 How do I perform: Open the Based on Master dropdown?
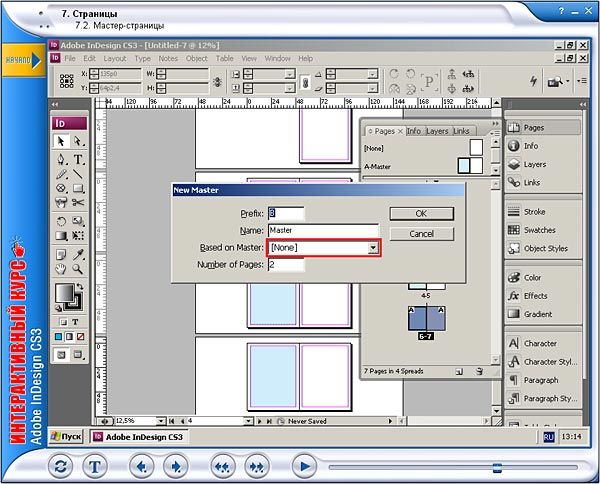373,248
